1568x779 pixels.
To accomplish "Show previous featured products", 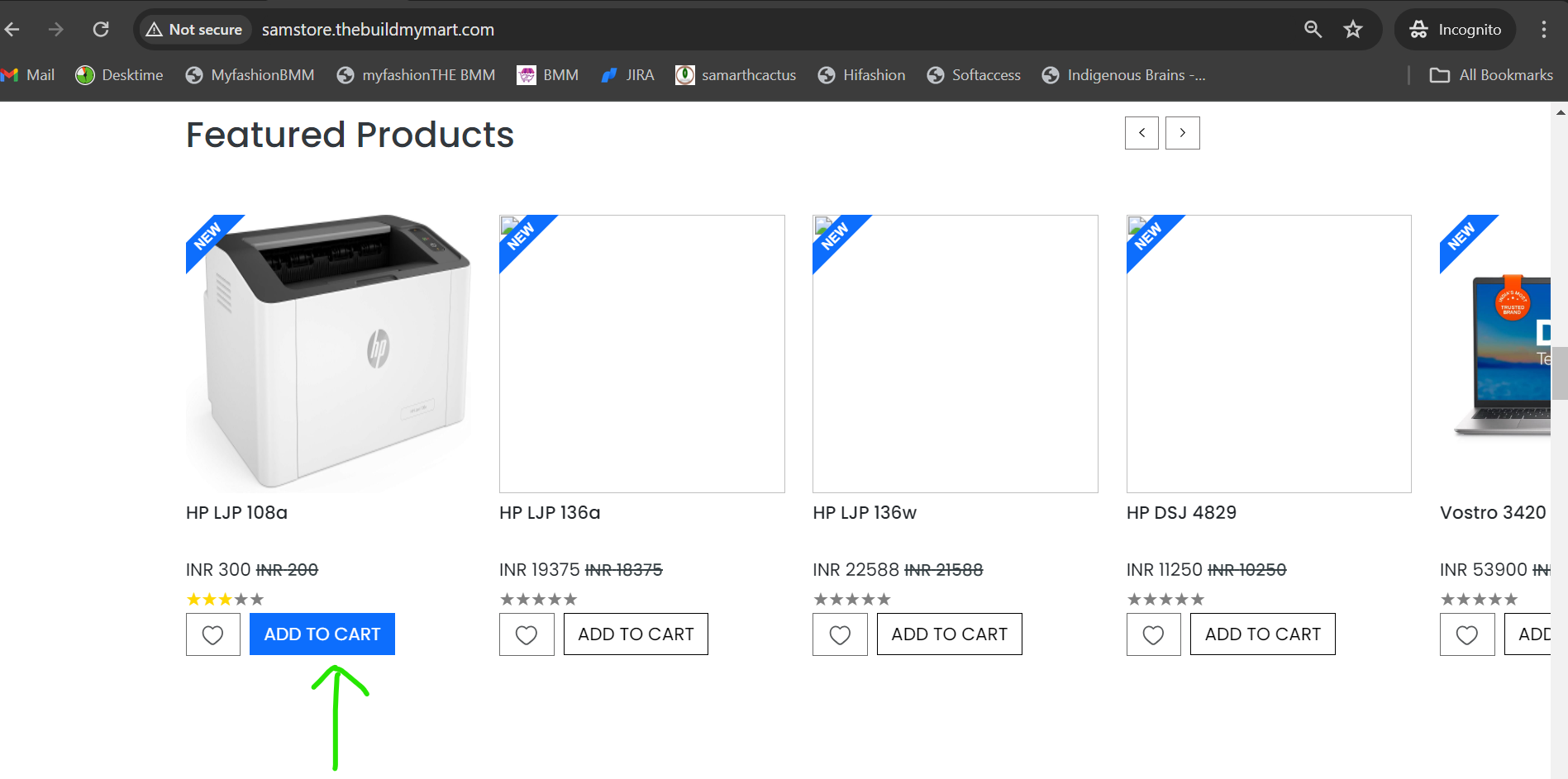I will [x=1141, y=133].
